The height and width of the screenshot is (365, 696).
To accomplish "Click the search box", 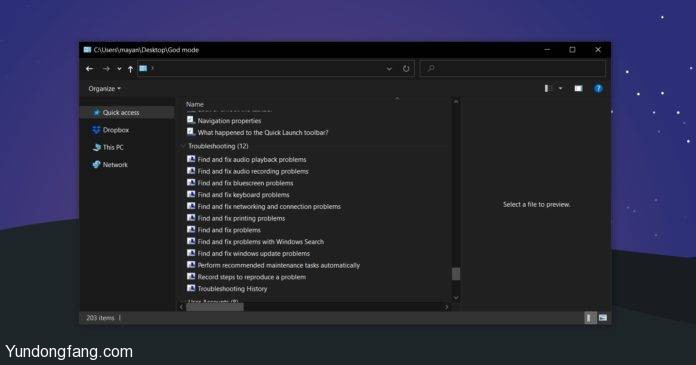I will click(513, 68).
